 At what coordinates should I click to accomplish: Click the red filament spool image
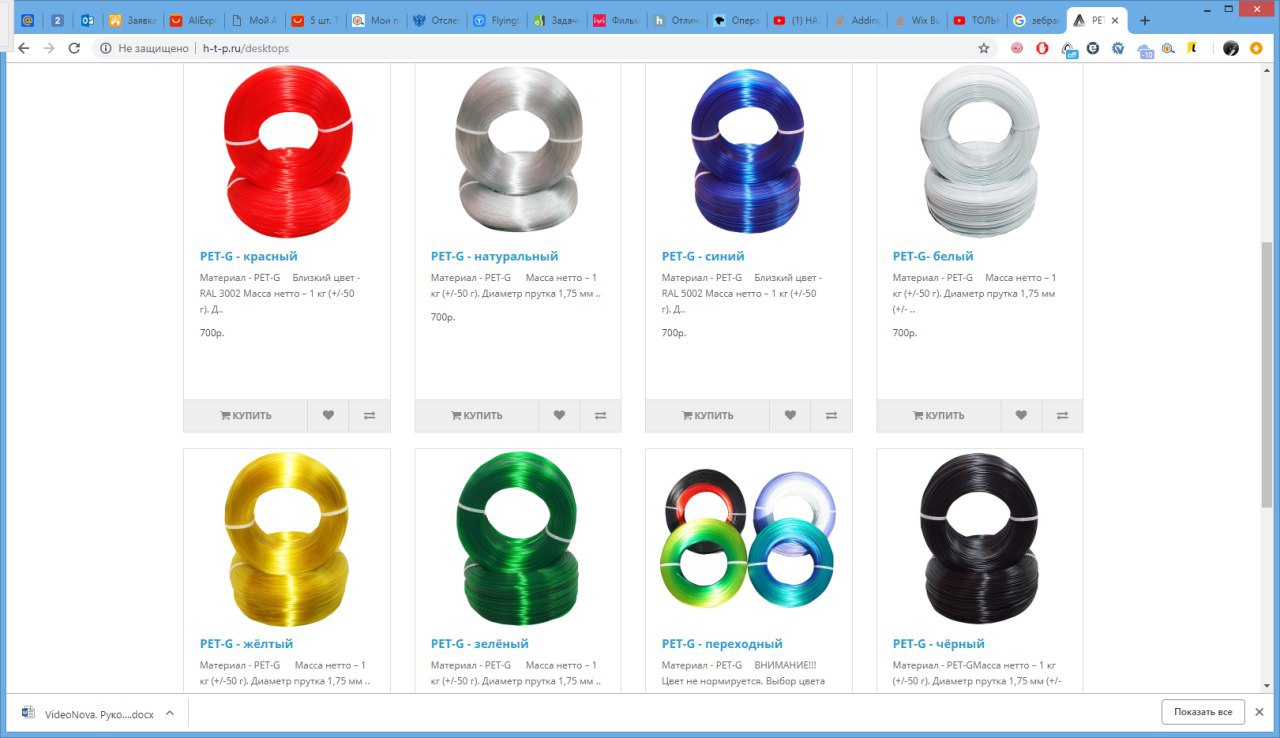point(287,151)
